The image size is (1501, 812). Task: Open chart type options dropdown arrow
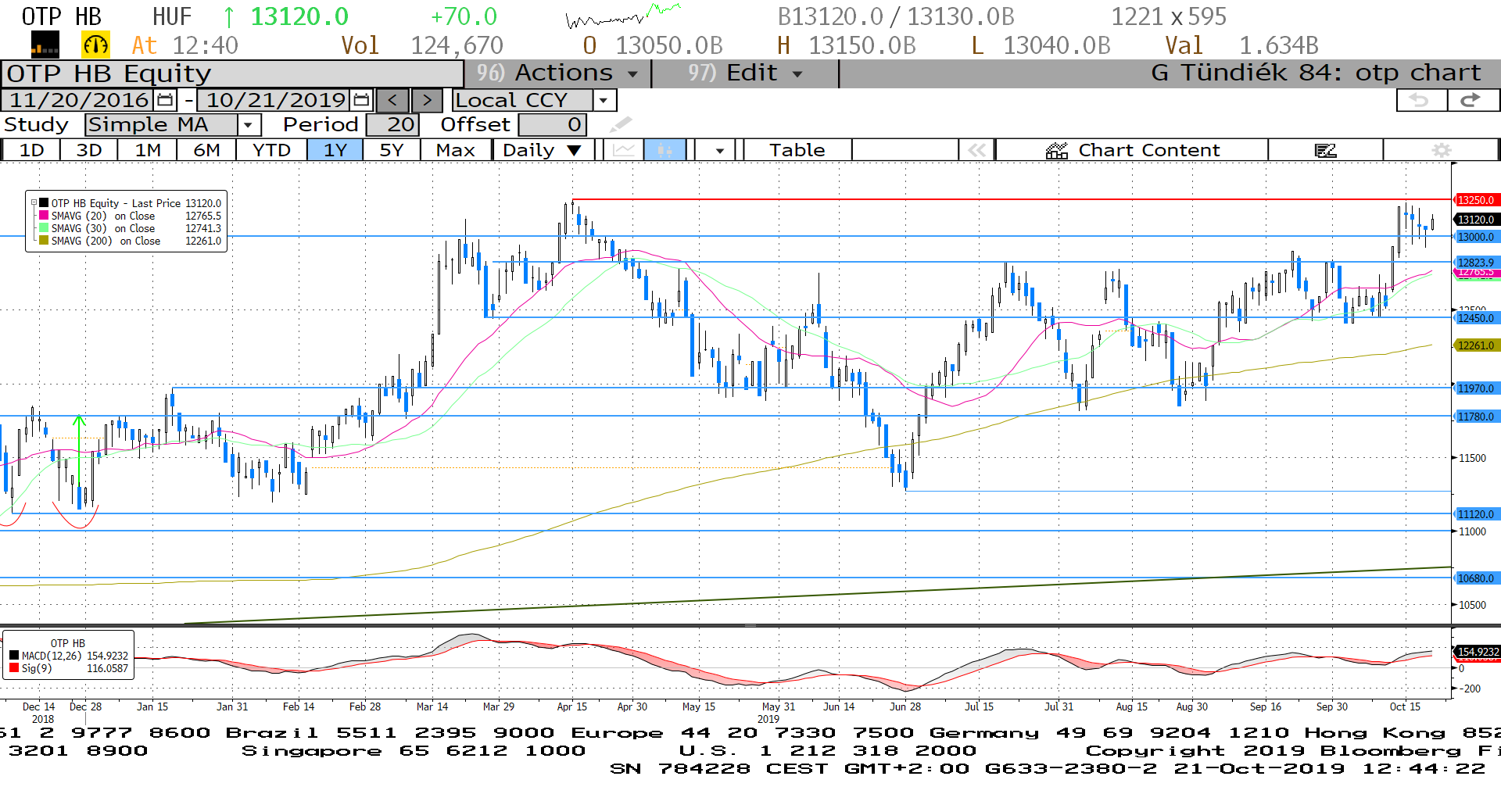pos(718,150)
